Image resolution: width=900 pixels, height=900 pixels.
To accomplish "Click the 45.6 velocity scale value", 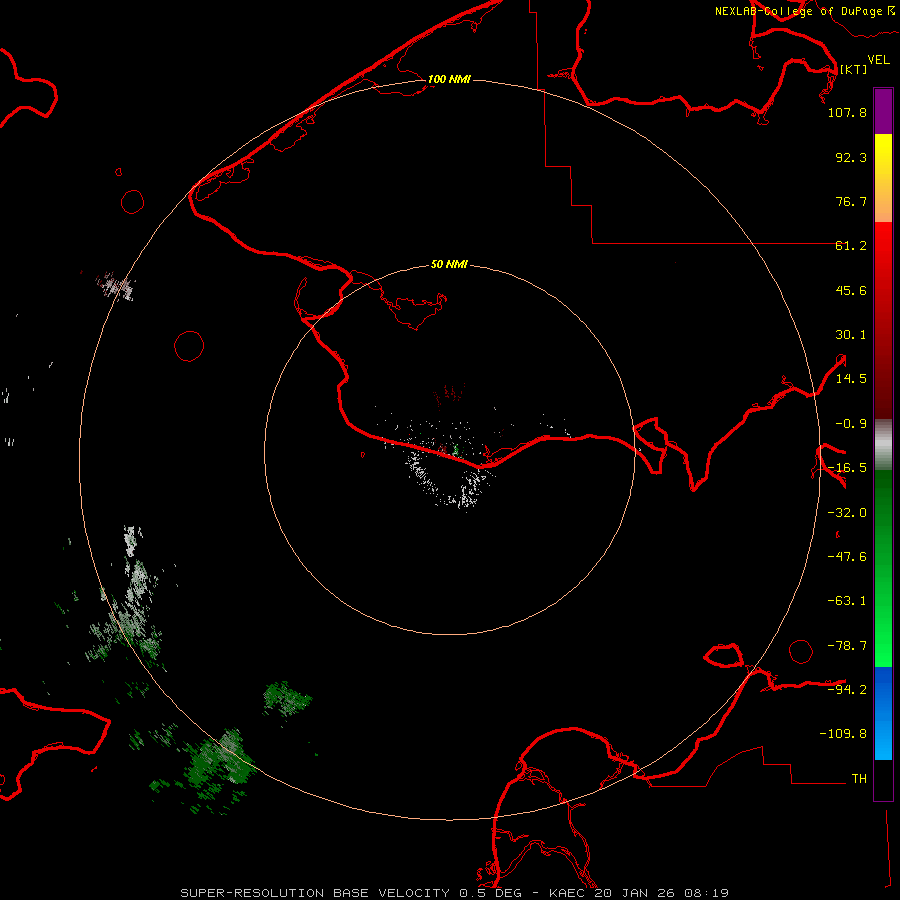I will 851,290.
